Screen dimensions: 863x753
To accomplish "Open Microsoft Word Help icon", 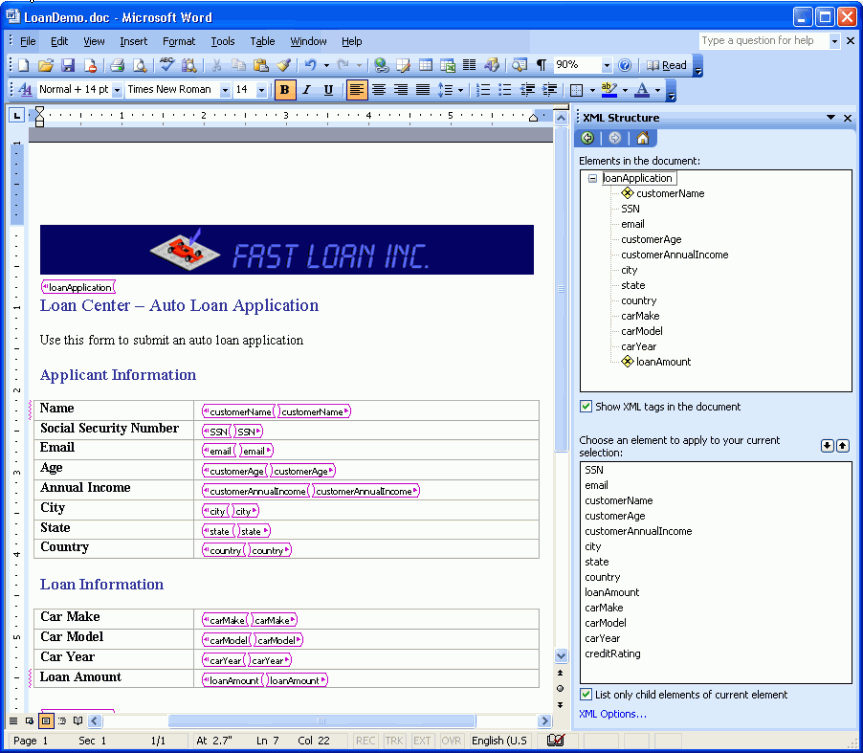I will coord(624,66).
